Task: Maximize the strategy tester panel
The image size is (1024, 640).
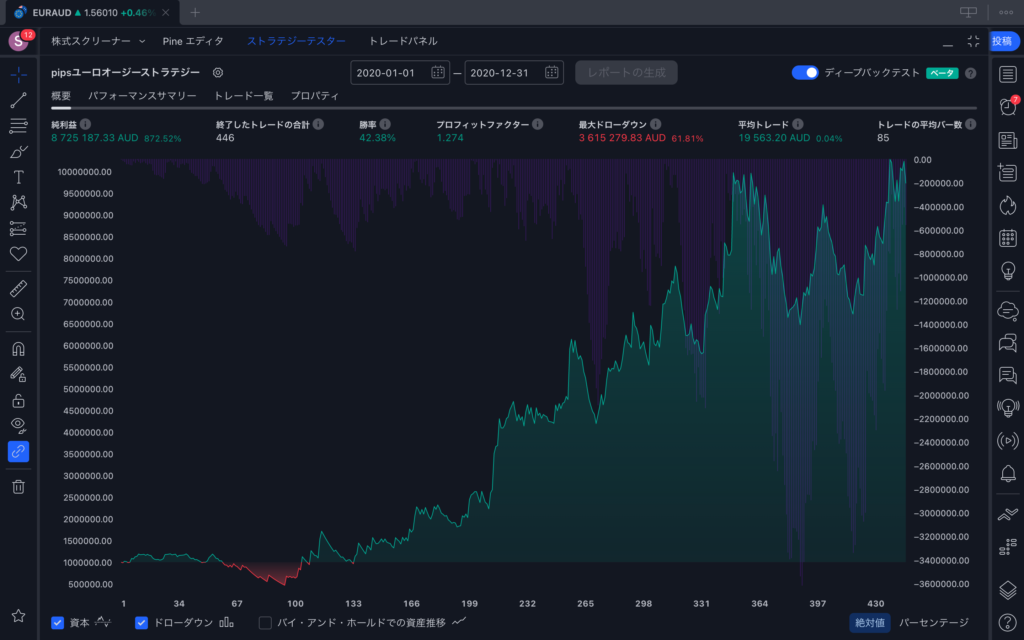Action: click(973, 41)
